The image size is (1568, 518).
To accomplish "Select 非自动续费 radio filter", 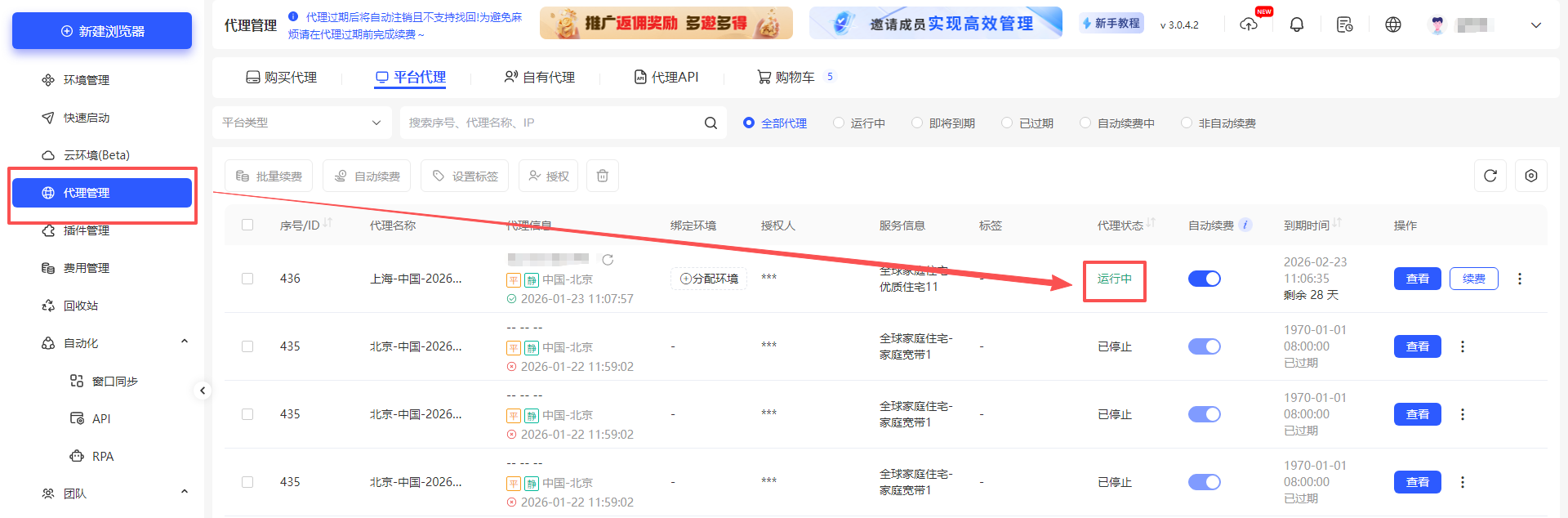I will pyautogui.click(x=1218, y=123).
